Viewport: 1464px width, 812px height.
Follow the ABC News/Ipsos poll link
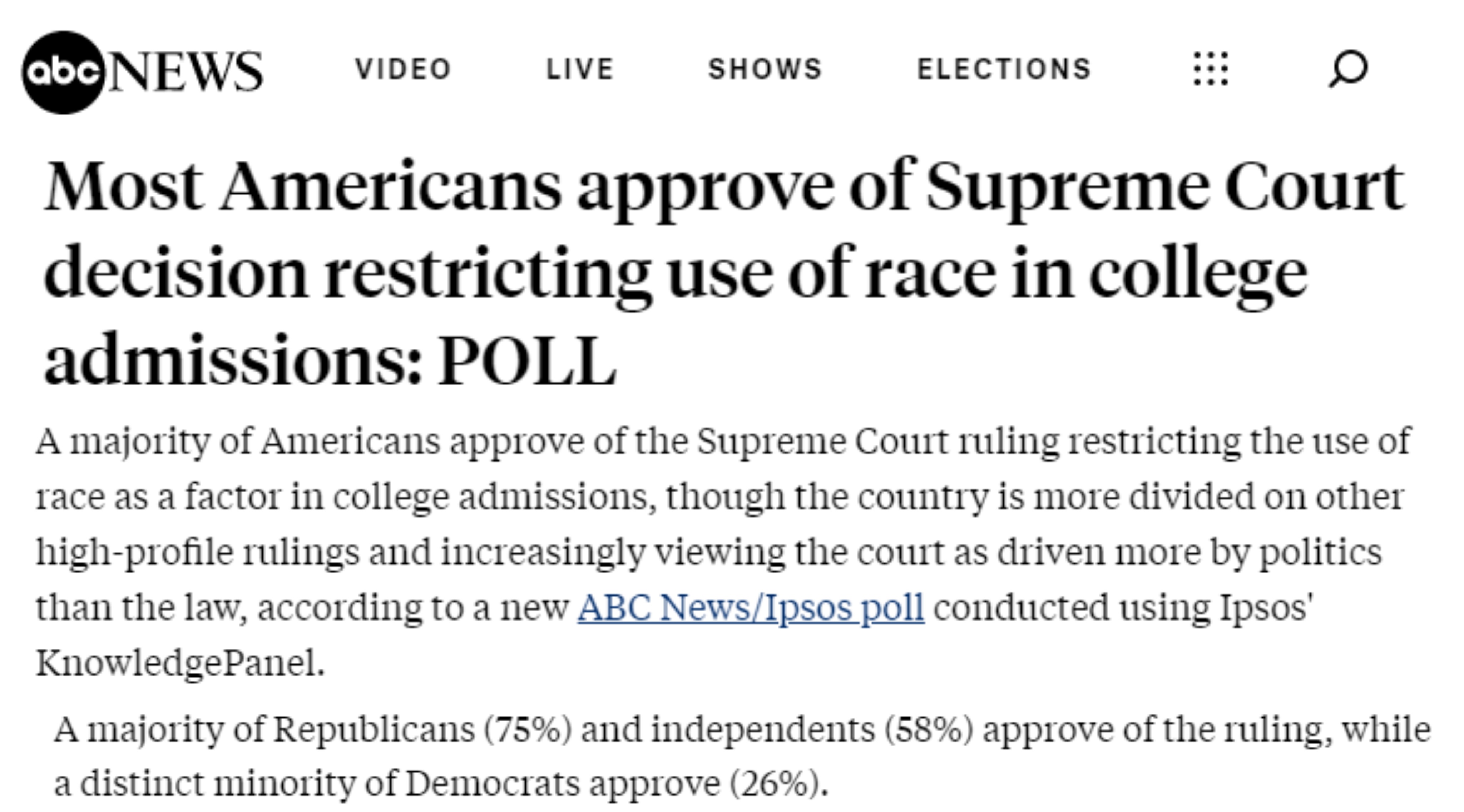[x=751, y=608]
